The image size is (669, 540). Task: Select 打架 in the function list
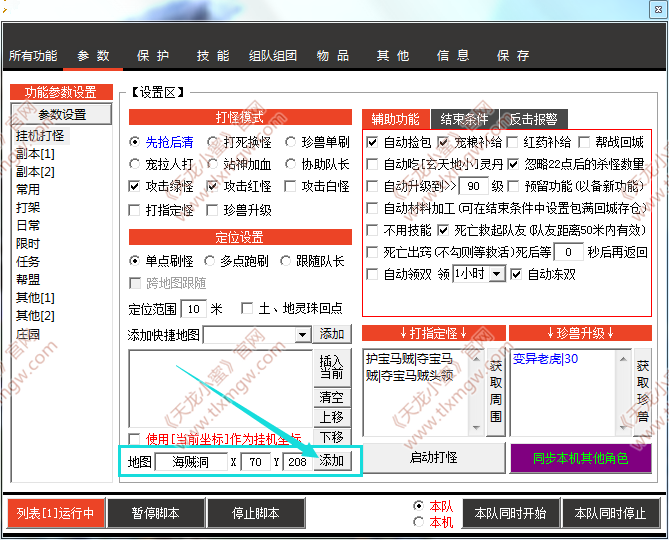(28, 207)
